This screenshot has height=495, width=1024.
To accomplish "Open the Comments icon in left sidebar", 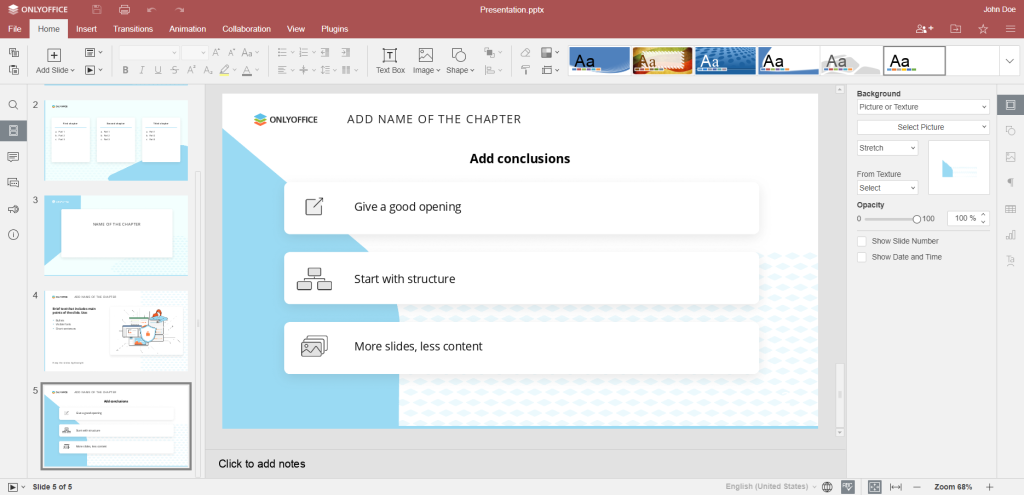I will coord(13,157).
